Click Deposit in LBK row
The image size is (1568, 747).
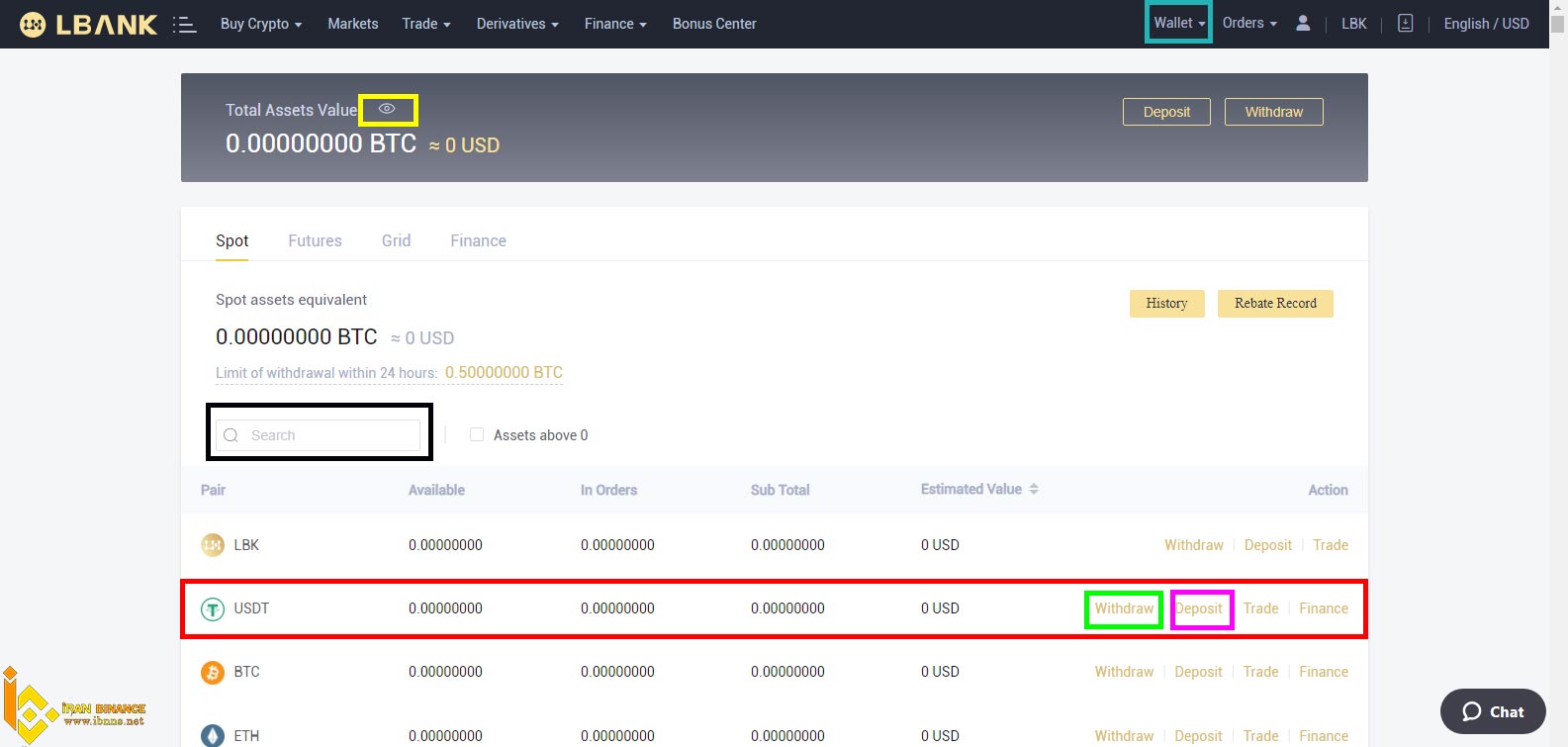[1267, 545]
